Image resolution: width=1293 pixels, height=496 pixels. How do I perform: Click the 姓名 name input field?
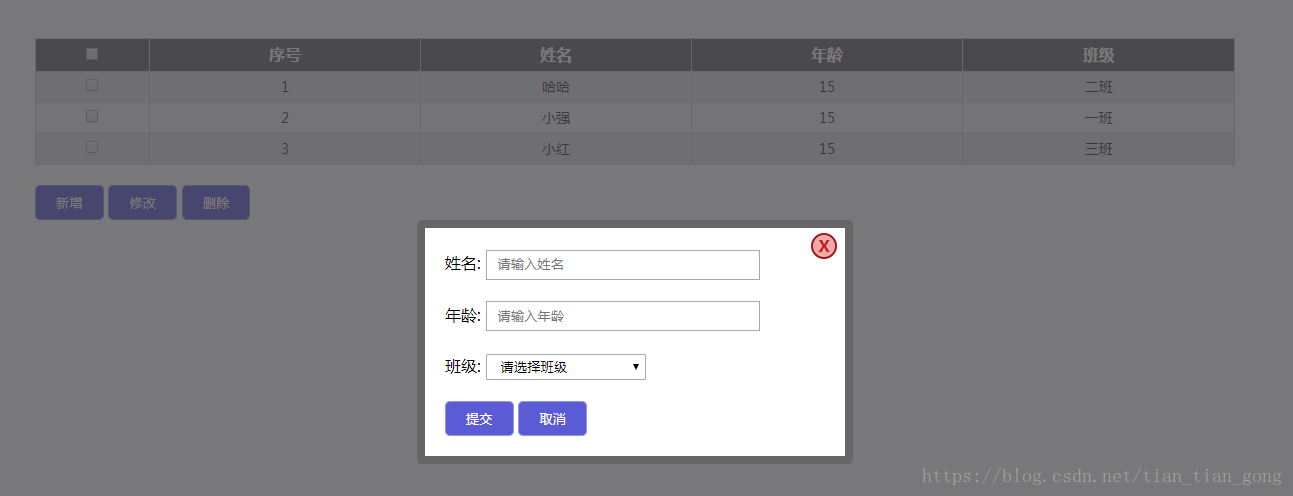click(623, 265)
